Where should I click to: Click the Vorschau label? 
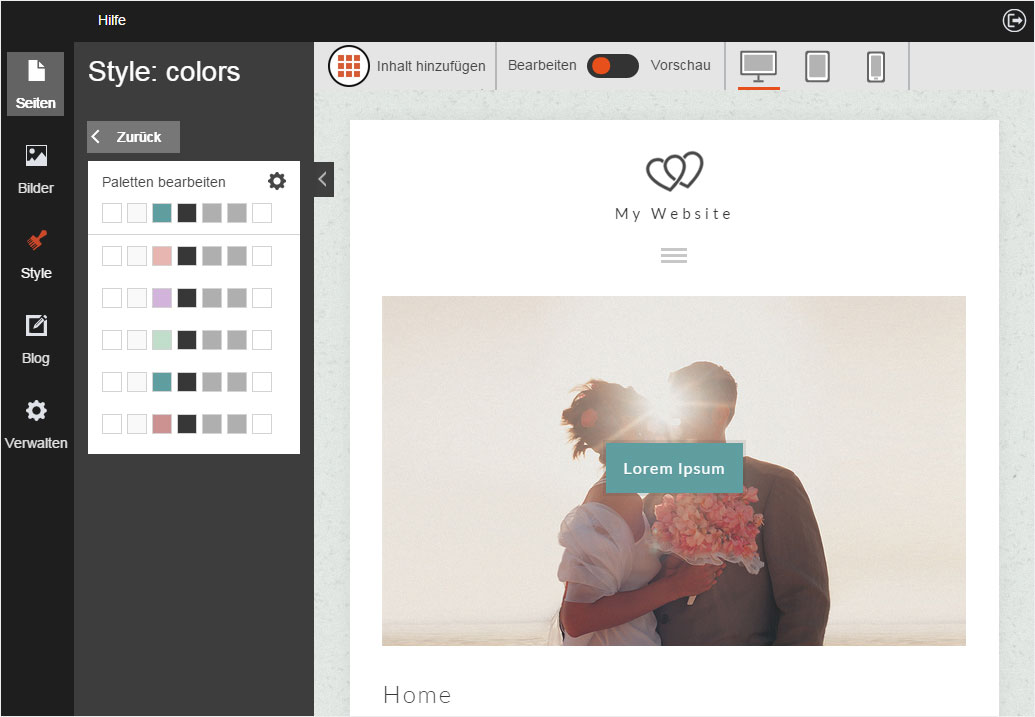681,65
